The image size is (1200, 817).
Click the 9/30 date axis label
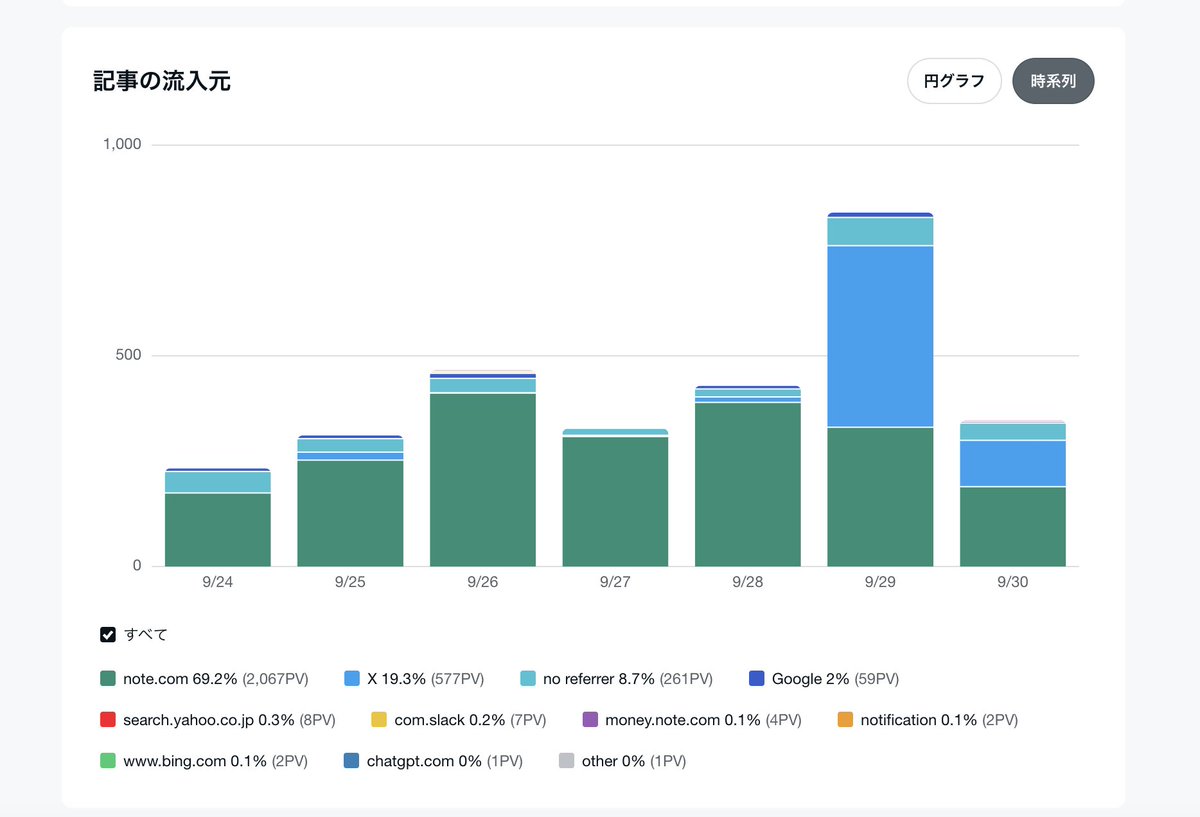tap(1013, 583)
